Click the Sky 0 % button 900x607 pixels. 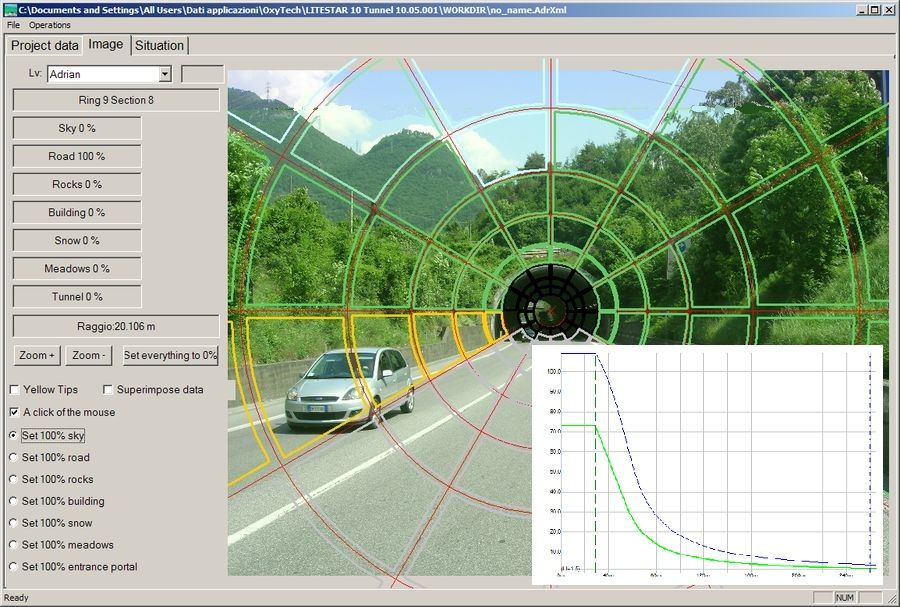point(77,129)
